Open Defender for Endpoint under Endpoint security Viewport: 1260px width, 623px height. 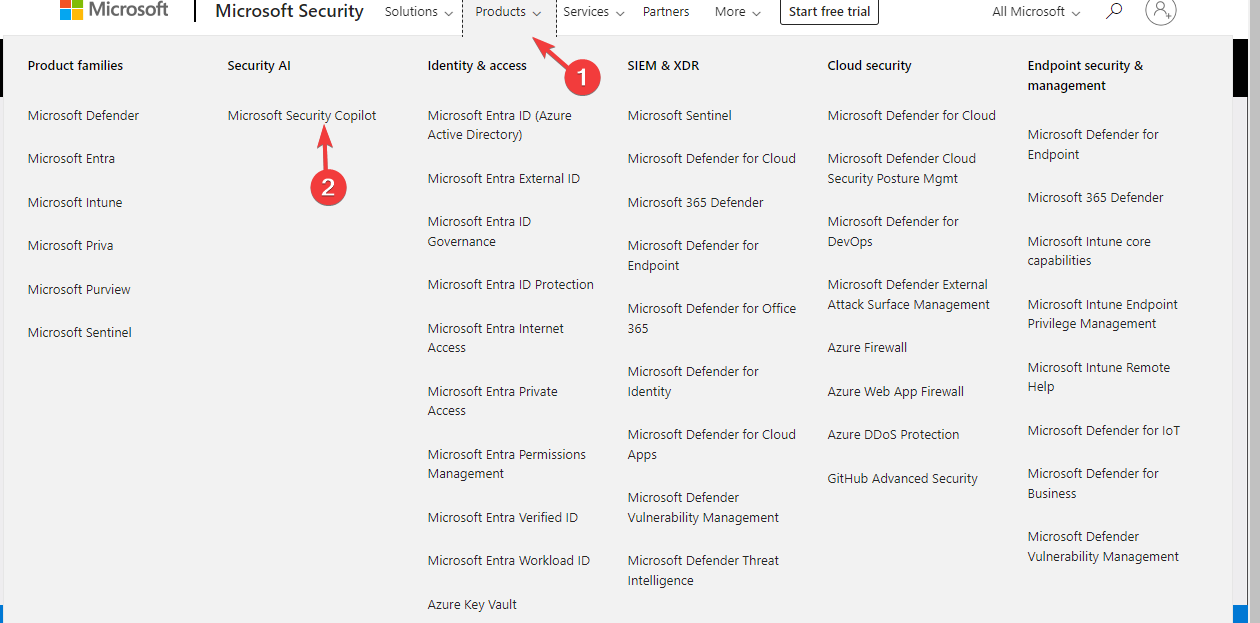[1093, 145]
